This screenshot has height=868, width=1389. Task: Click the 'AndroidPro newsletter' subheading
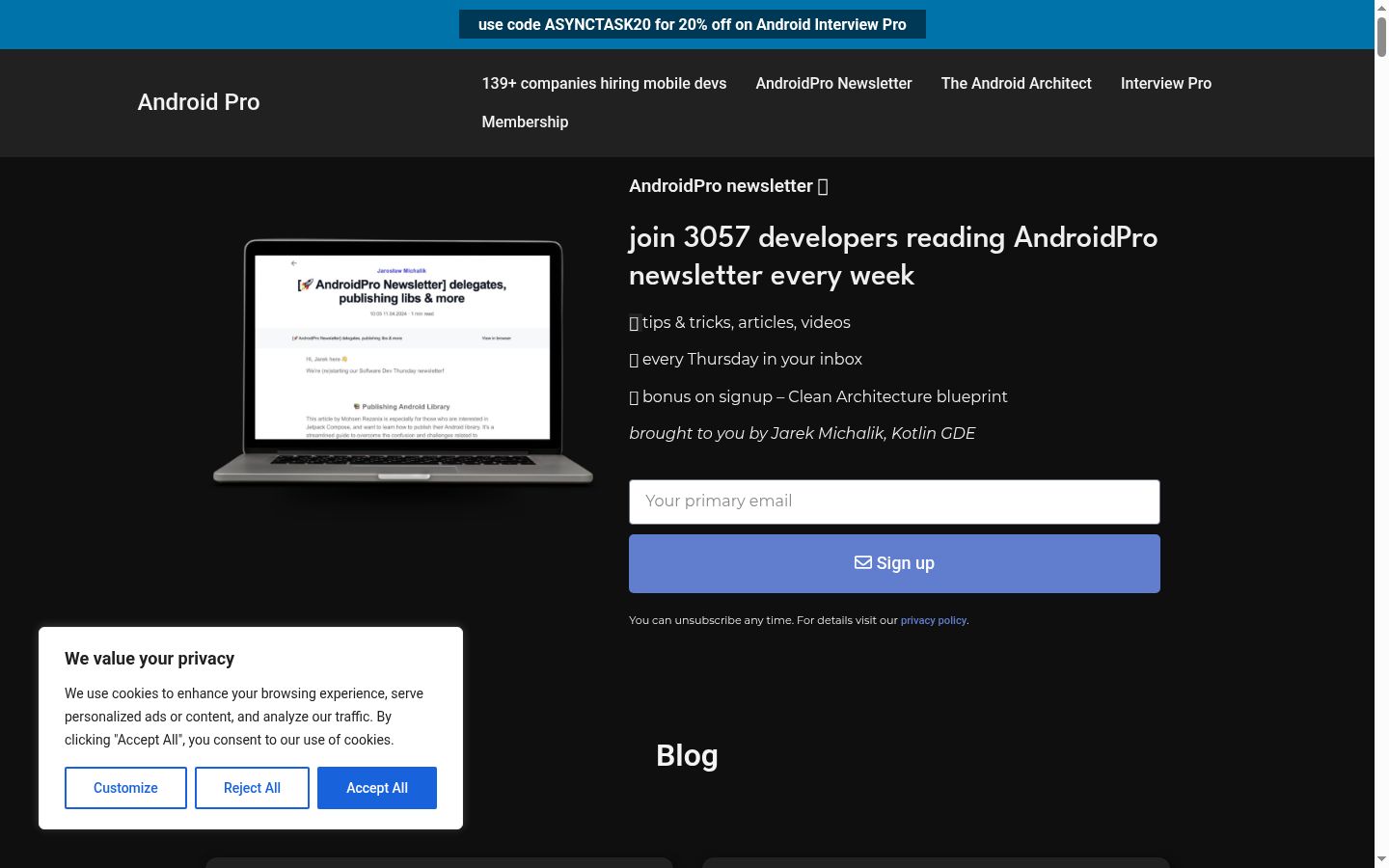(x=728, y=186)
